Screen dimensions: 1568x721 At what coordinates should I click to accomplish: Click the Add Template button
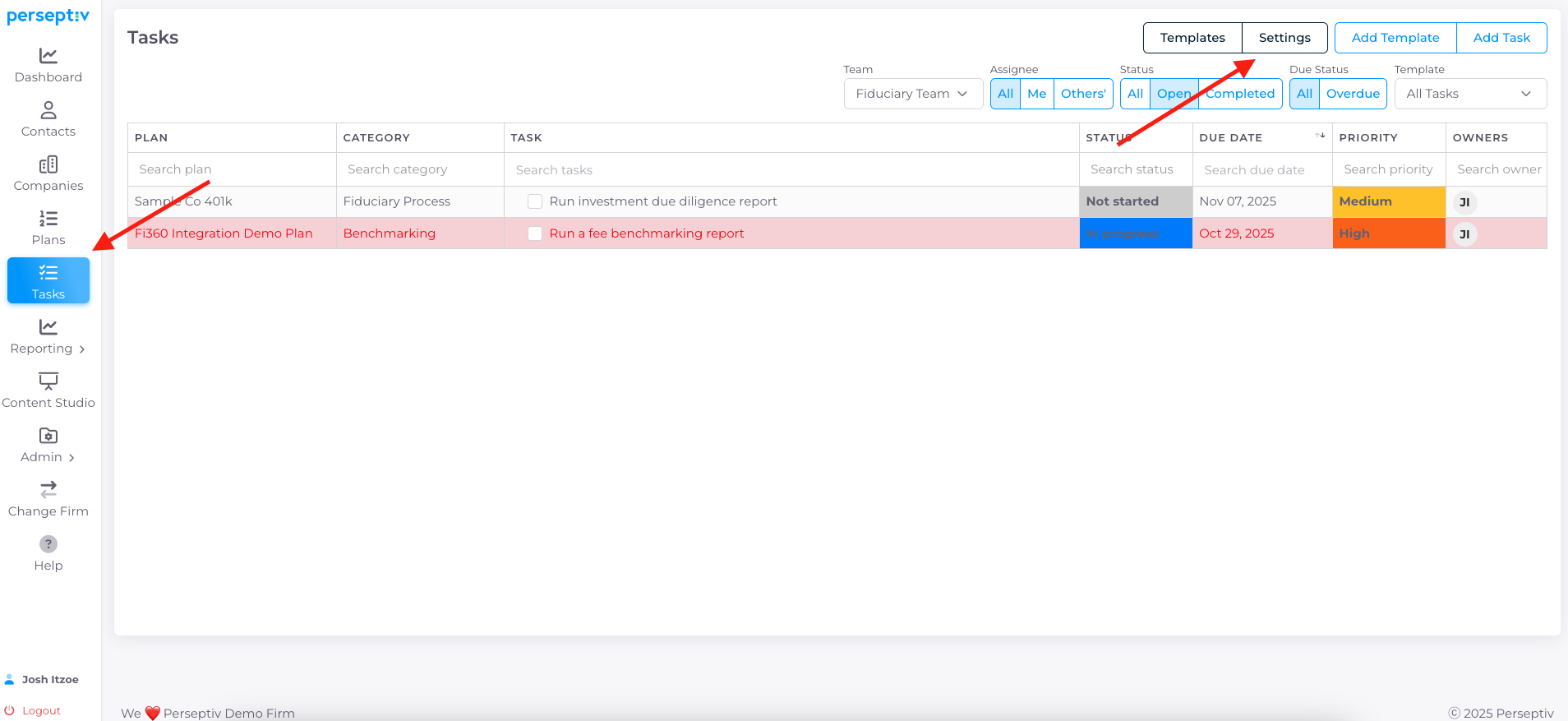1395,38
